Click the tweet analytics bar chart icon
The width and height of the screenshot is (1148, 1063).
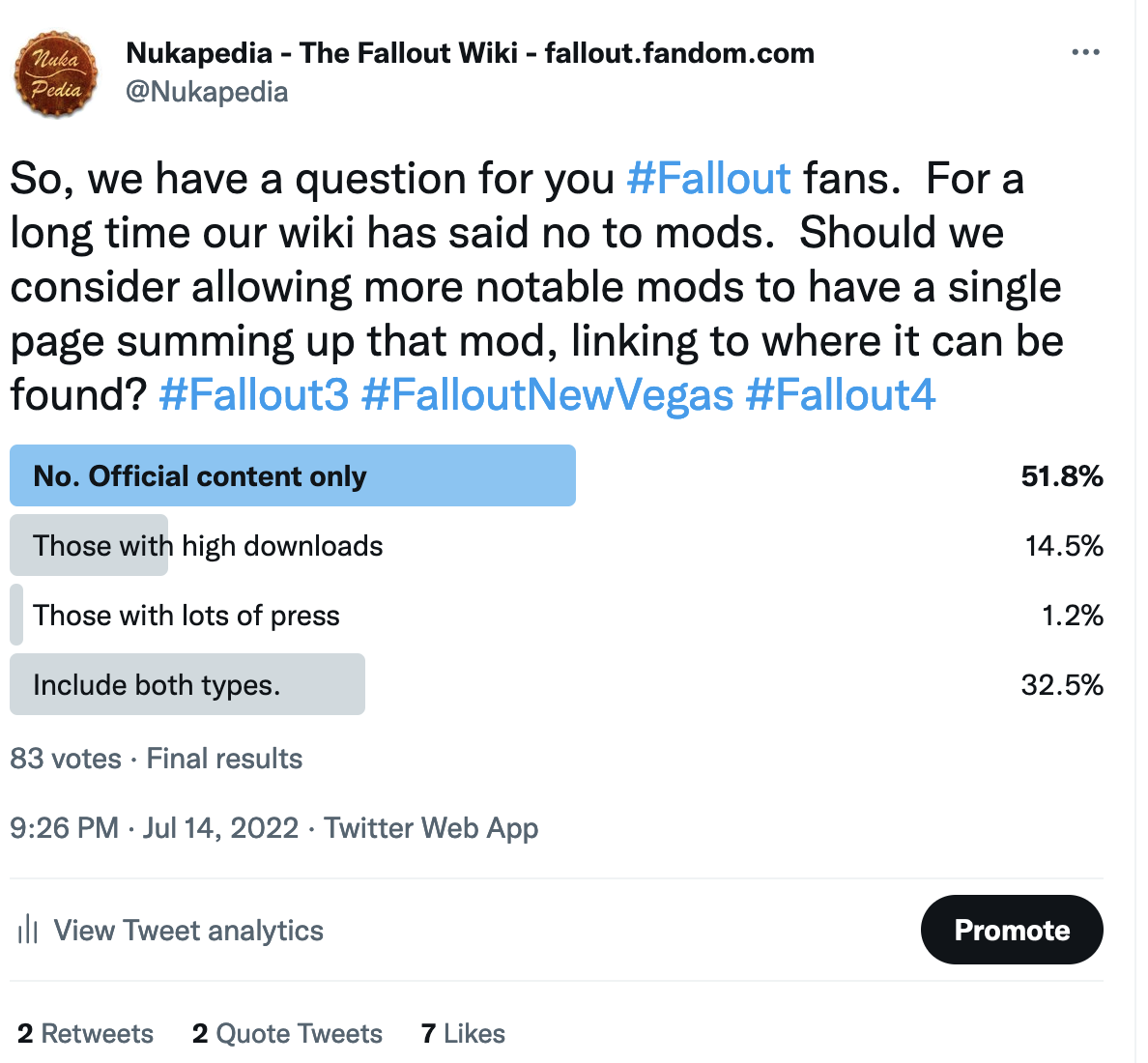[x=28, y=930]
